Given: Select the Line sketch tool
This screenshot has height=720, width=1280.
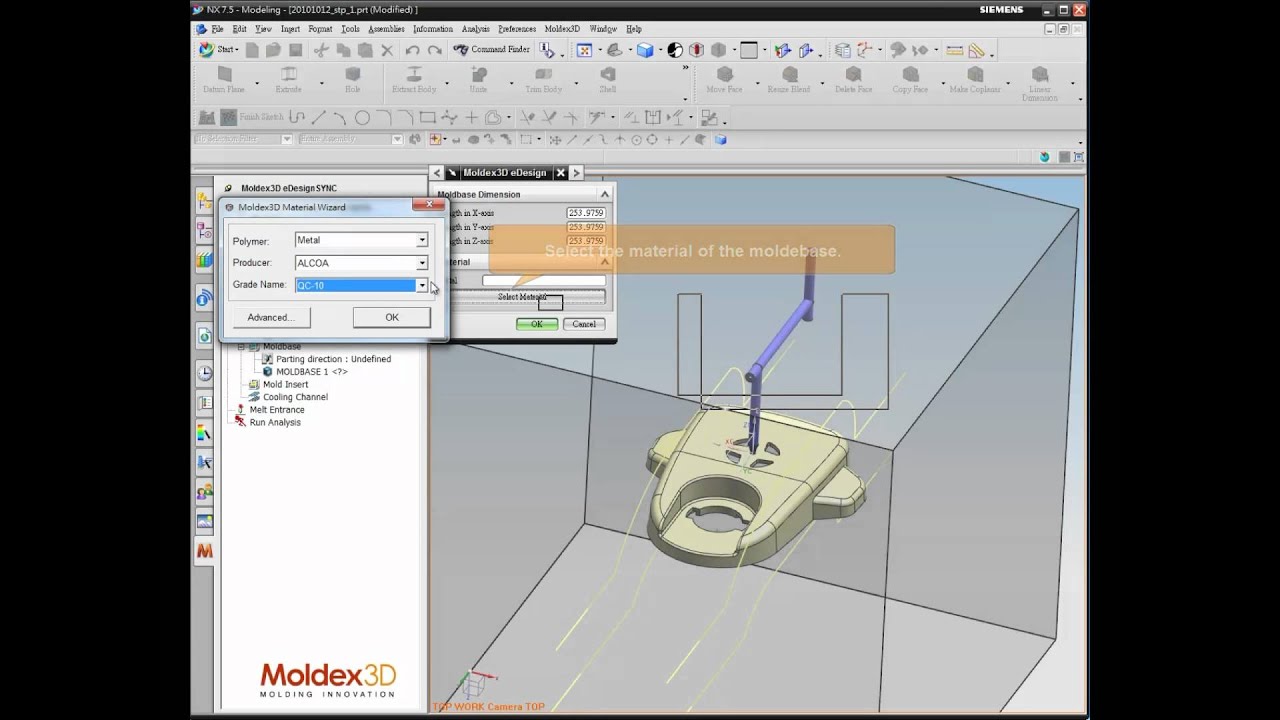Looking at the screenshot, I should [x=319, y=118].
